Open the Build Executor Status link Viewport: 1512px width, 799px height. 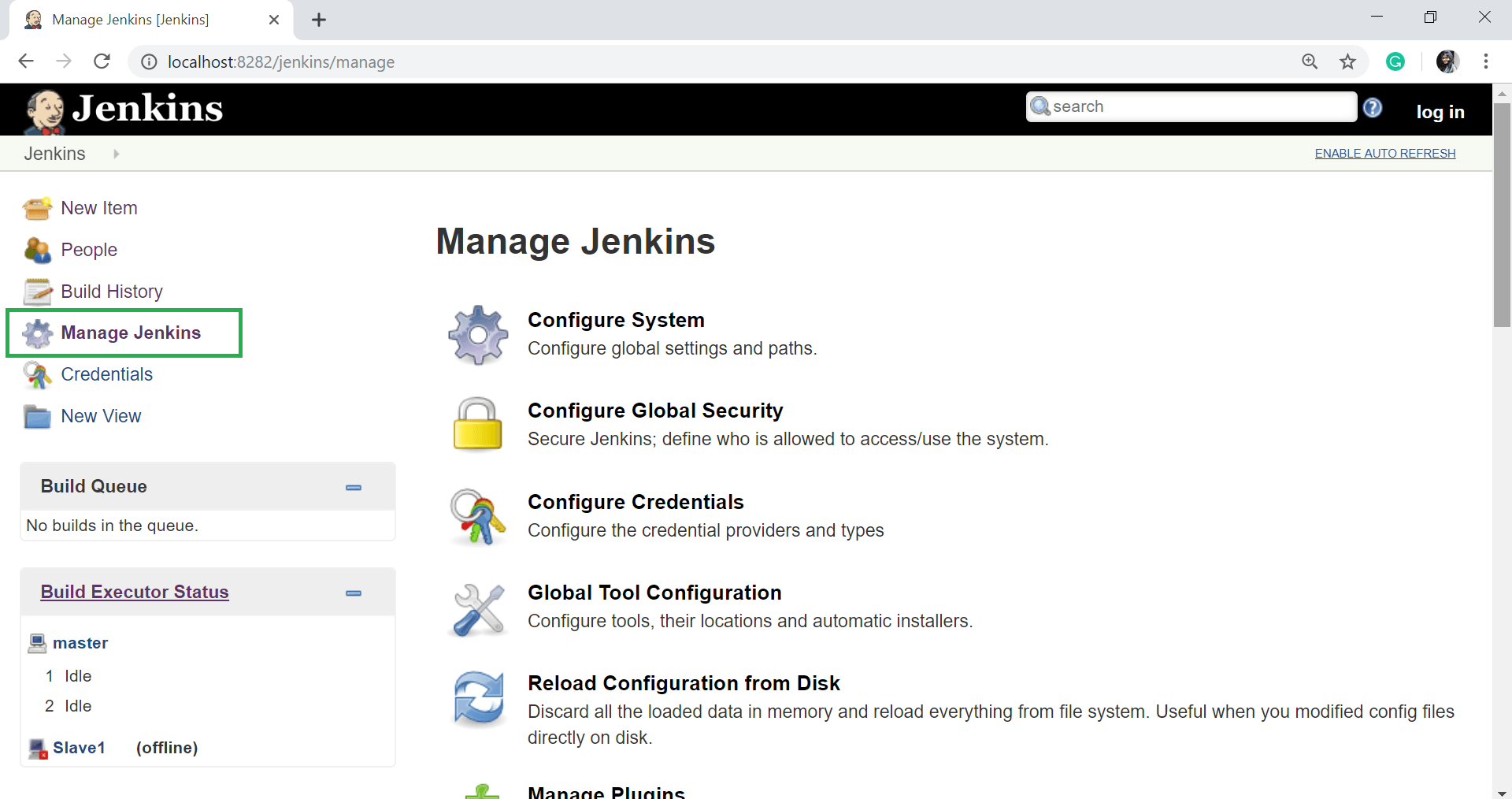[x=135, y=592]
